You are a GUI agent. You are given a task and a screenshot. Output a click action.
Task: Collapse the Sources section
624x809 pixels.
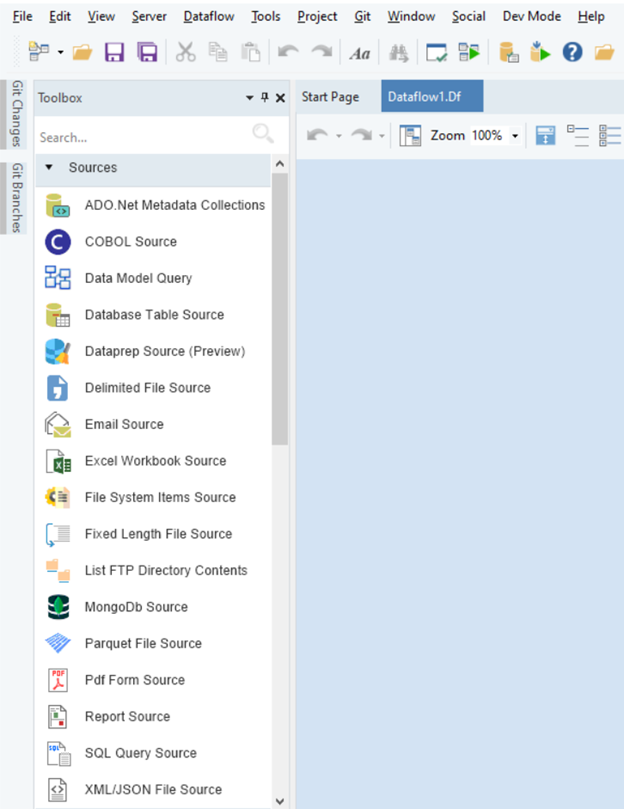click(x=49, y=168)
